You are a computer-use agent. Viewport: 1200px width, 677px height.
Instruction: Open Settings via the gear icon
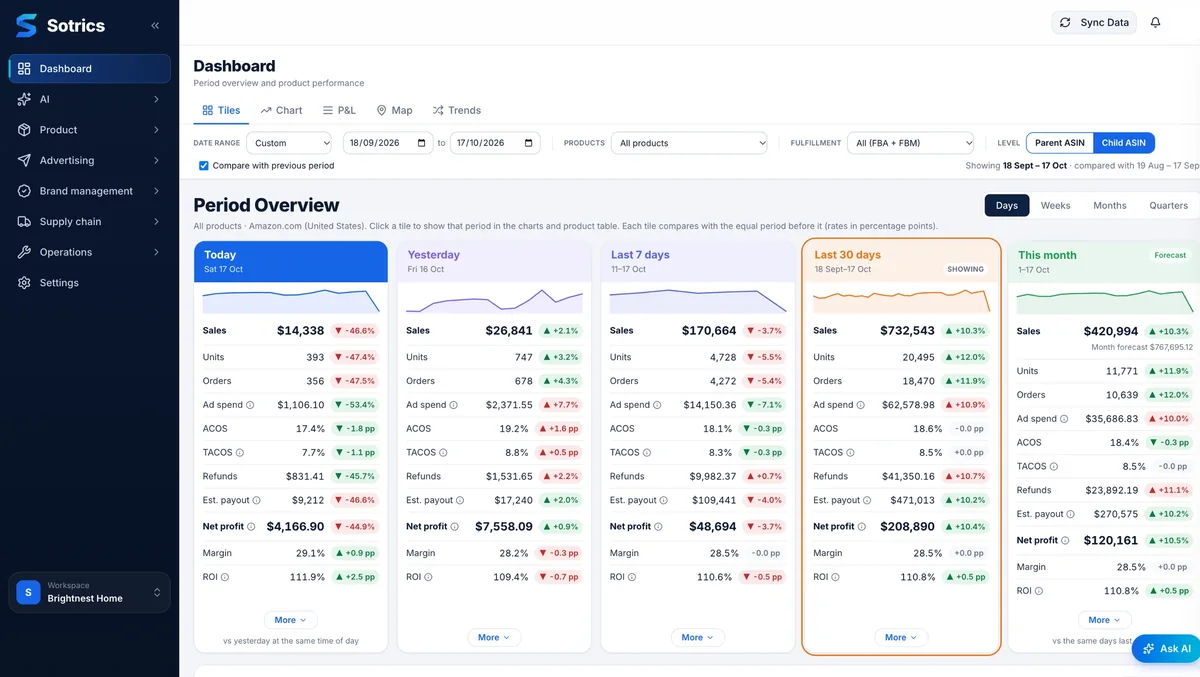pyautogui.click(x=24, y=283)
